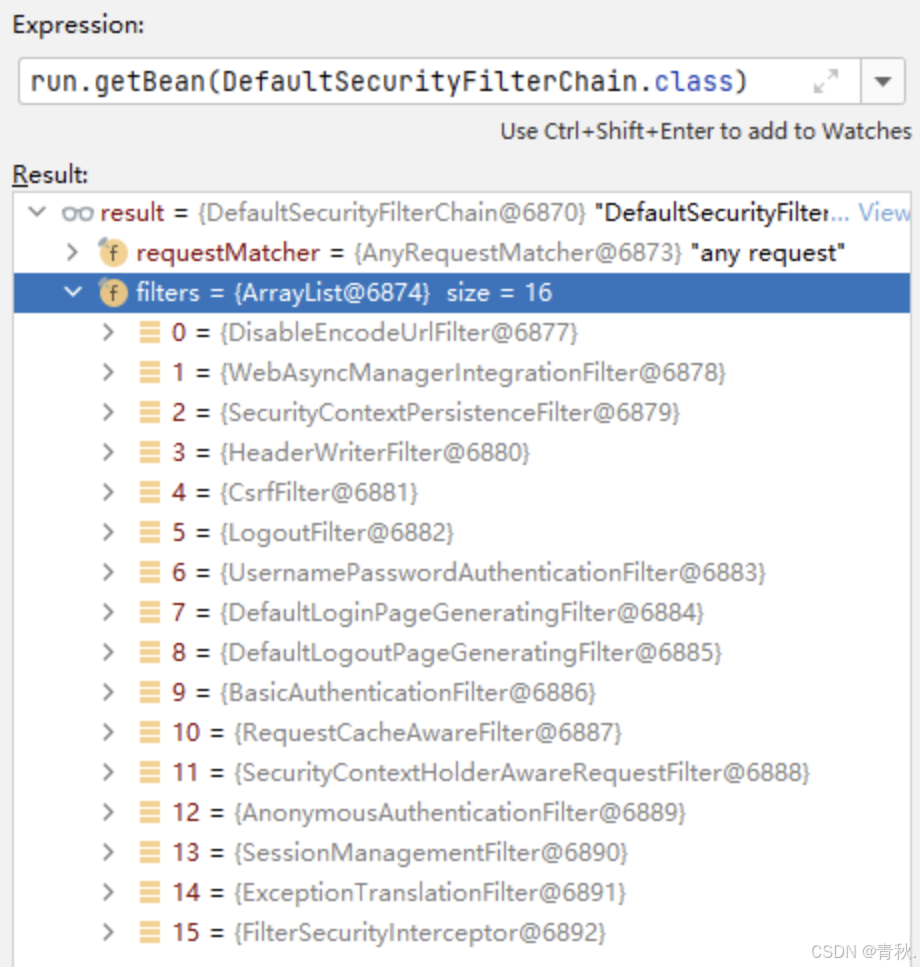Expand the requestMatcher field node
The height and width of the screenshot is (967, 920).
point(72,253)
